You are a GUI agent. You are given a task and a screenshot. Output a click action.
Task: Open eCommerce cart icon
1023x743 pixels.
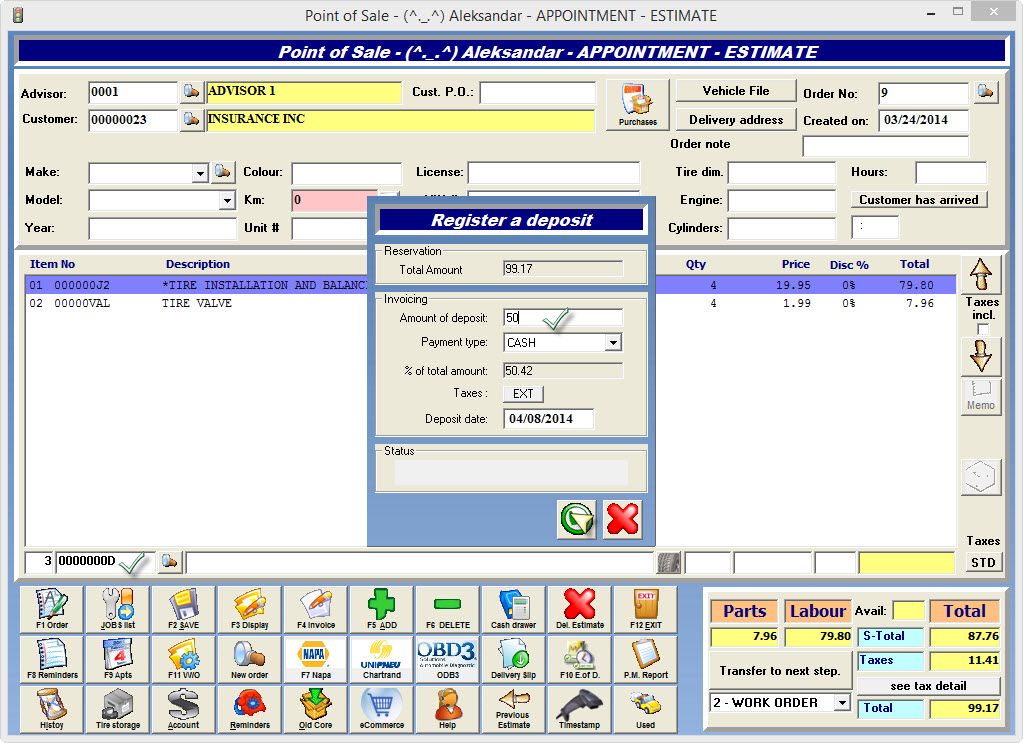point(382,709)
